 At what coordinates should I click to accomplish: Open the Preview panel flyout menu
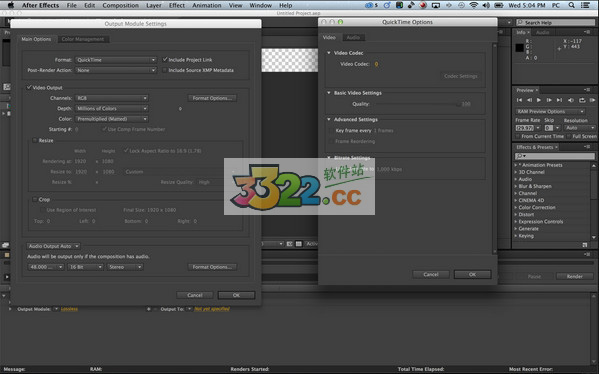click(587, 90)
